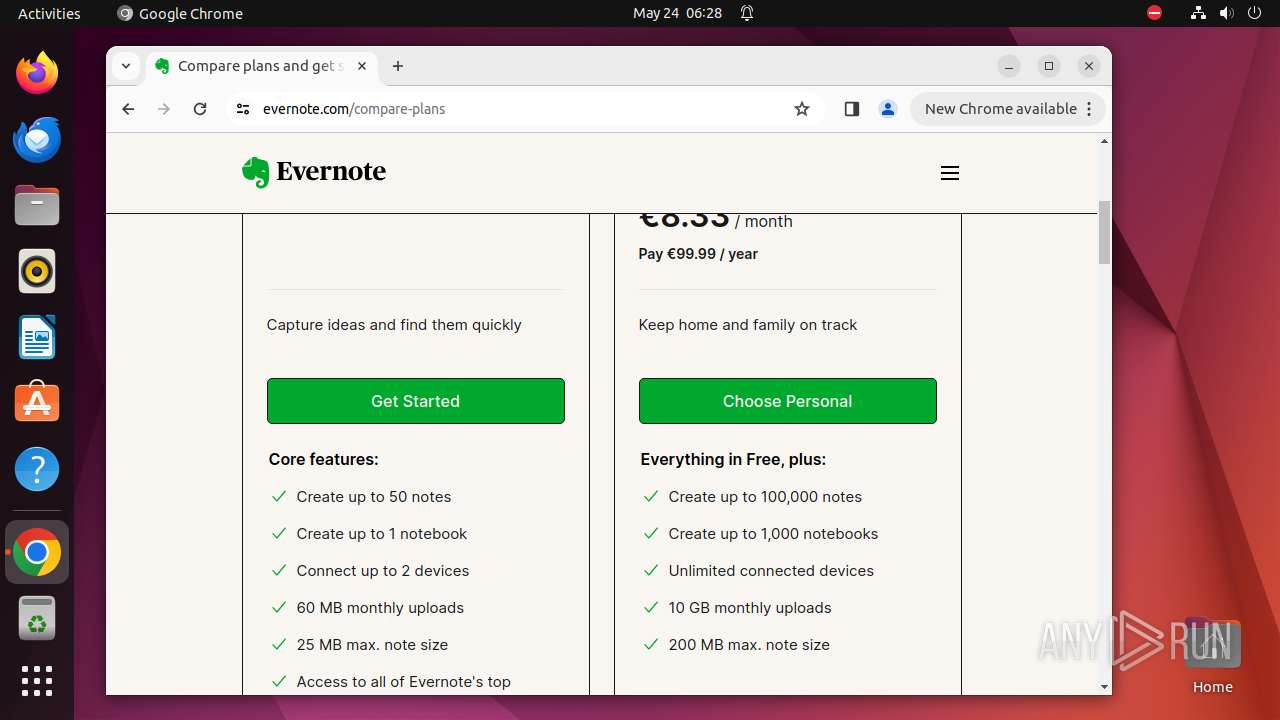
Task: Select the Compare plans tab
Action: pos(262,66)
